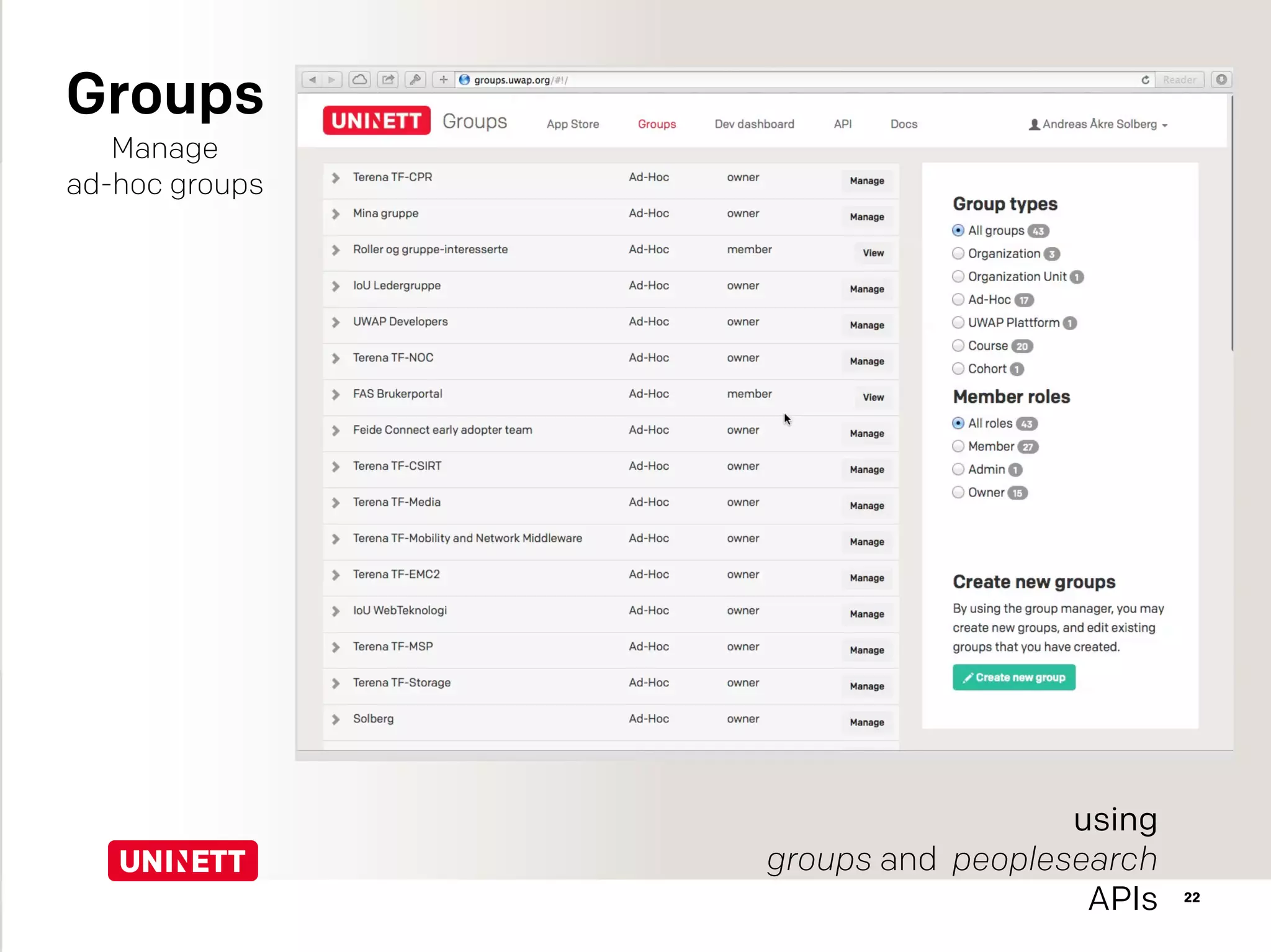Expand the Terena TF-NOC row
The image size is (1271, 952).
[335, 359]
